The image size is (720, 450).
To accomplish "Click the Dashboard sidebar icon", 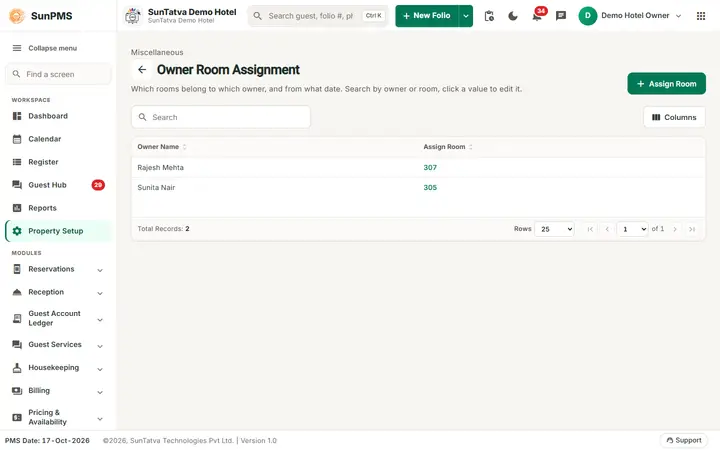I will [17, 116].
